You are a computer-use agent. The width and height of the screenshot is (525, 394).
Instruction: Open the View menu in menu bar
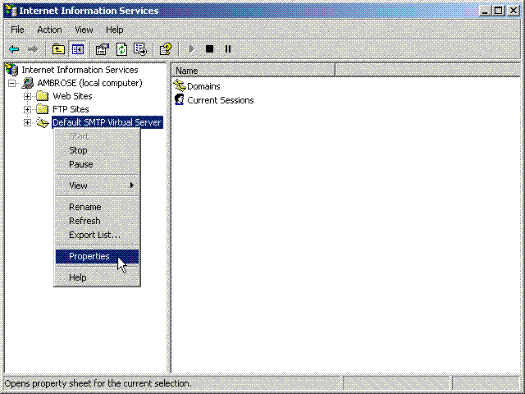pos(84,30)
